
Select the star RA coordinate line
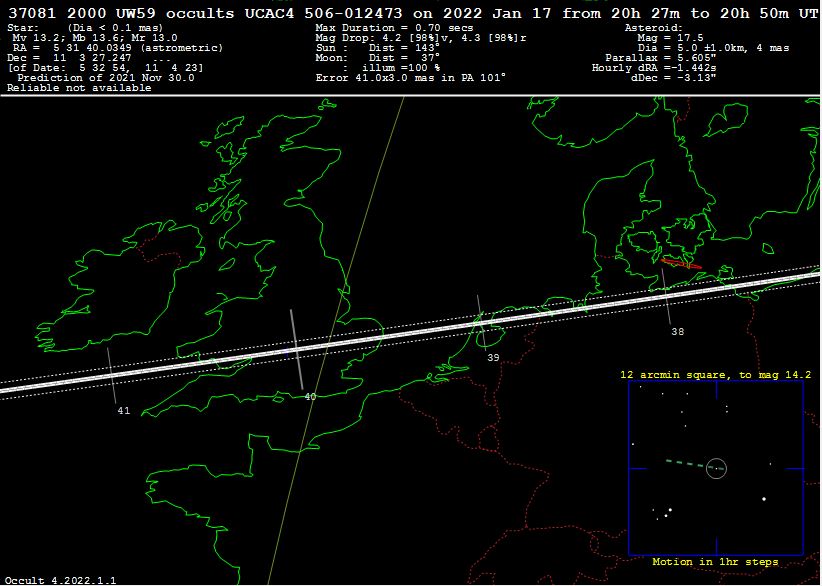(x=115, y=48)
